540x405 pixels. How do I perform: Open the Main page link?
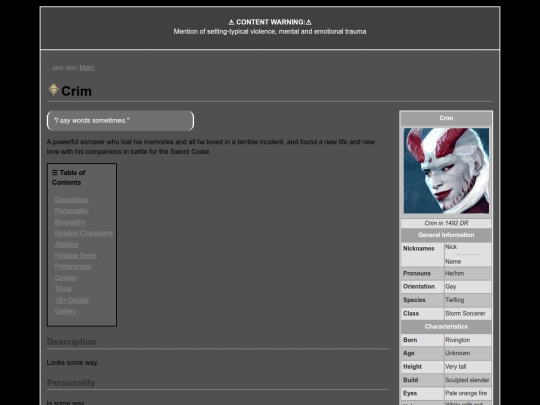(86, 68)
